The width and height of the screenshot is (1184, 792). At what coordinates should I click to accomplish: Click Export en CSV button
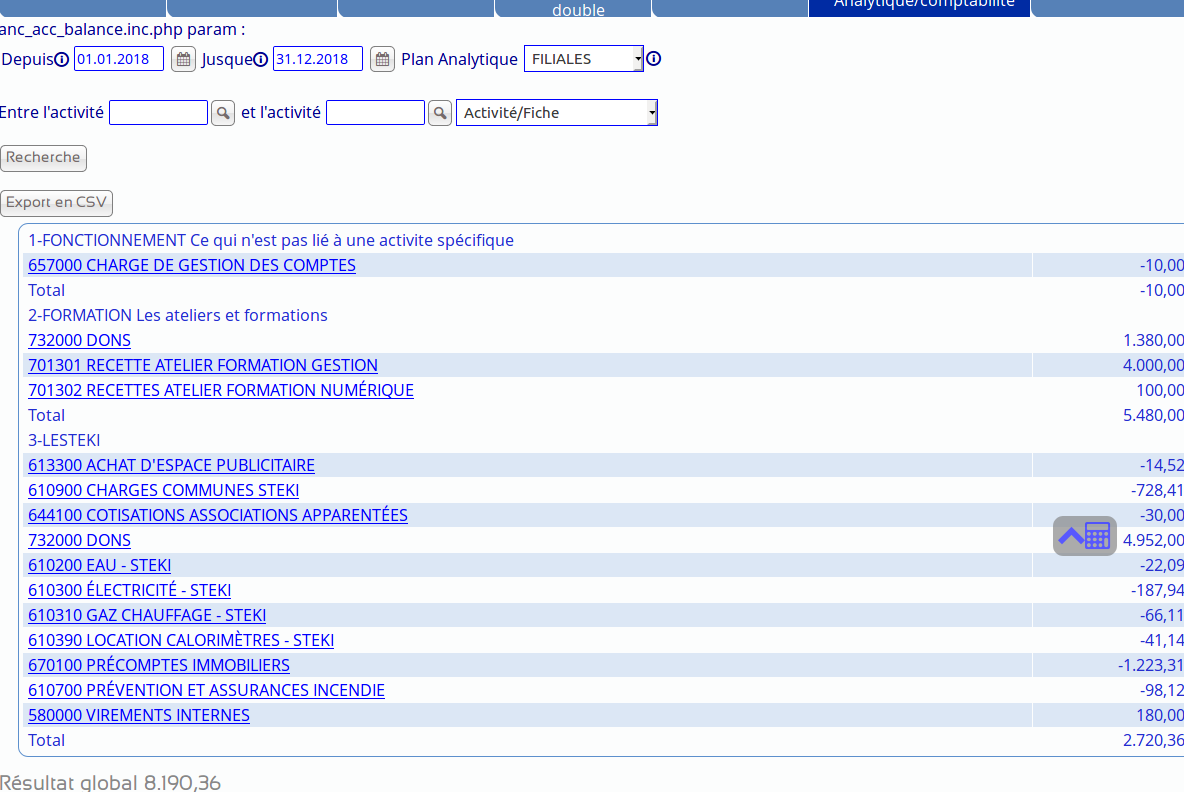[56, 203]
